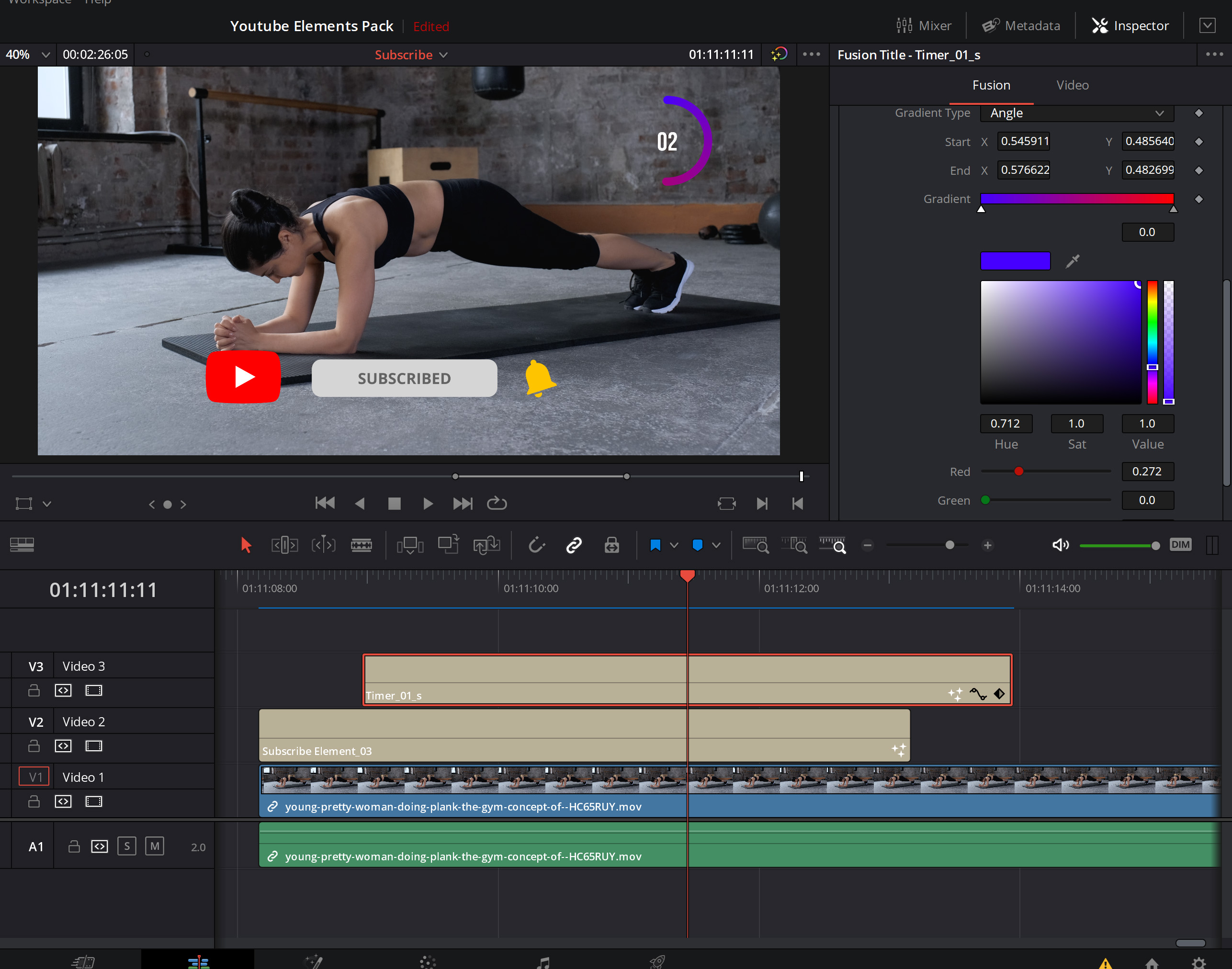Image resolution: width=1232 pixels, height=969 pixels.
Task: Toggle lock on Video 1 track
Action: (x=34, y=801)
